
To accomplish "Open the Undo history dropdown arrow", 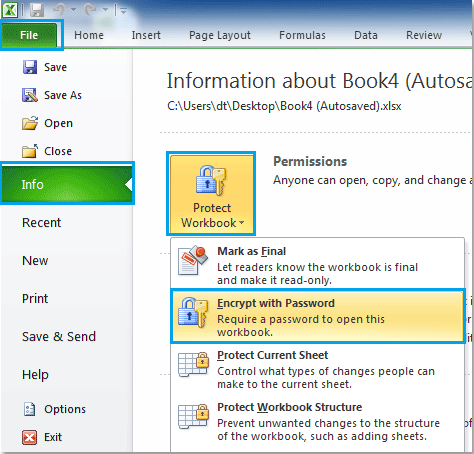I will pos(74,10).
